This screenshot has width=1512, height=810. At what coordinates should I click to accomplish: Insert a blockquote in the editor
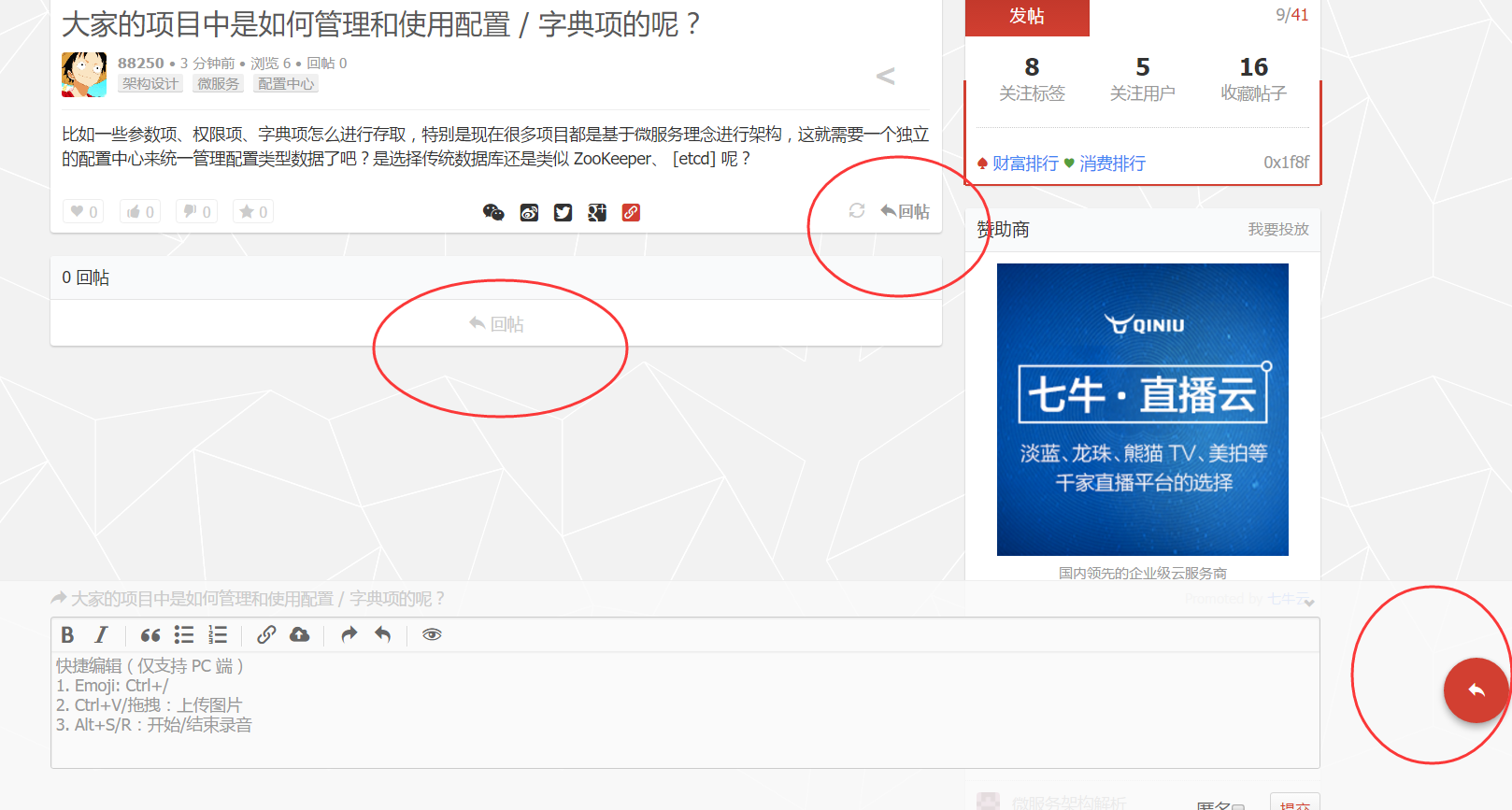click(x=150, y=635)
